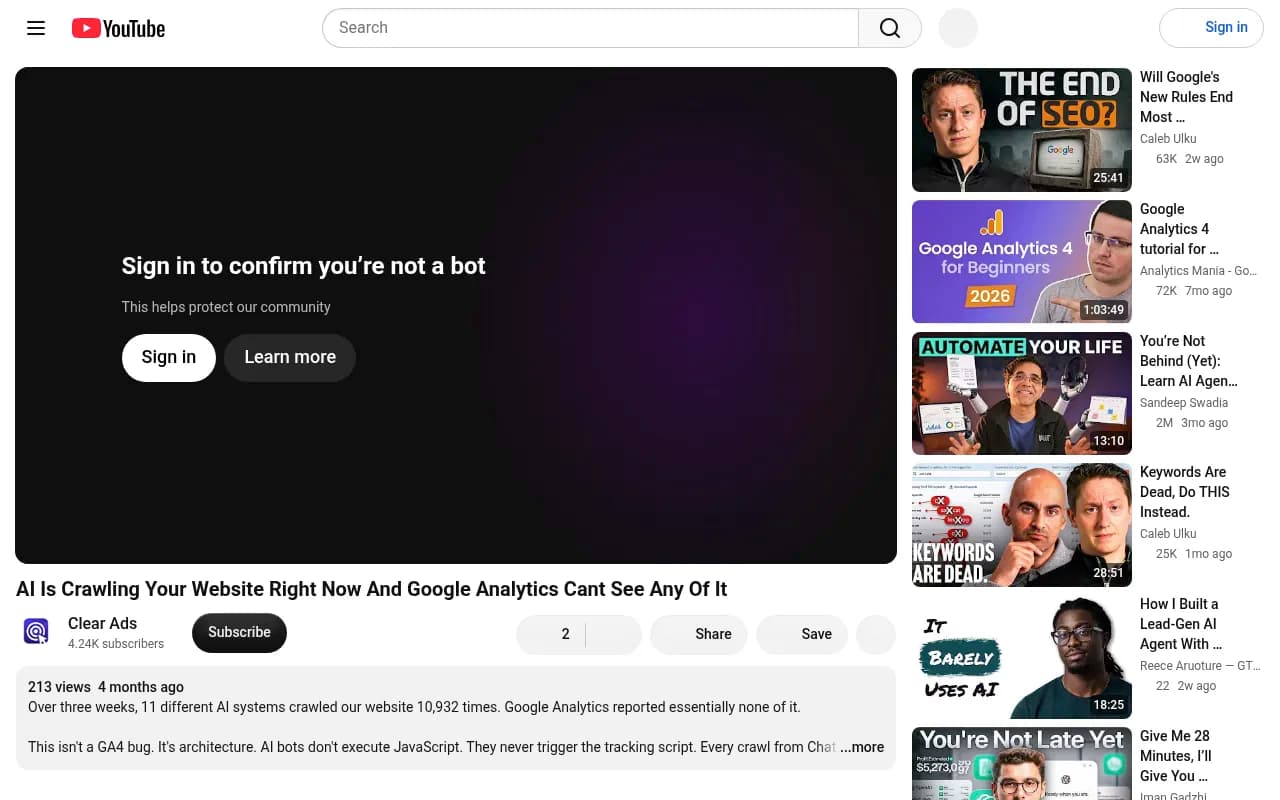This screenshot has height=800, width=1280.
Task: Click 213 views 4 months ago text
Action: coord(106,687)
